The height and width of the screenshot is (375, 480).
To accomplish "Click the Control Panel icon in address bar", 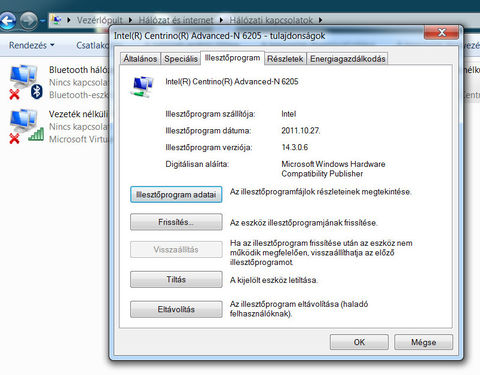I will tap(56, 20).
